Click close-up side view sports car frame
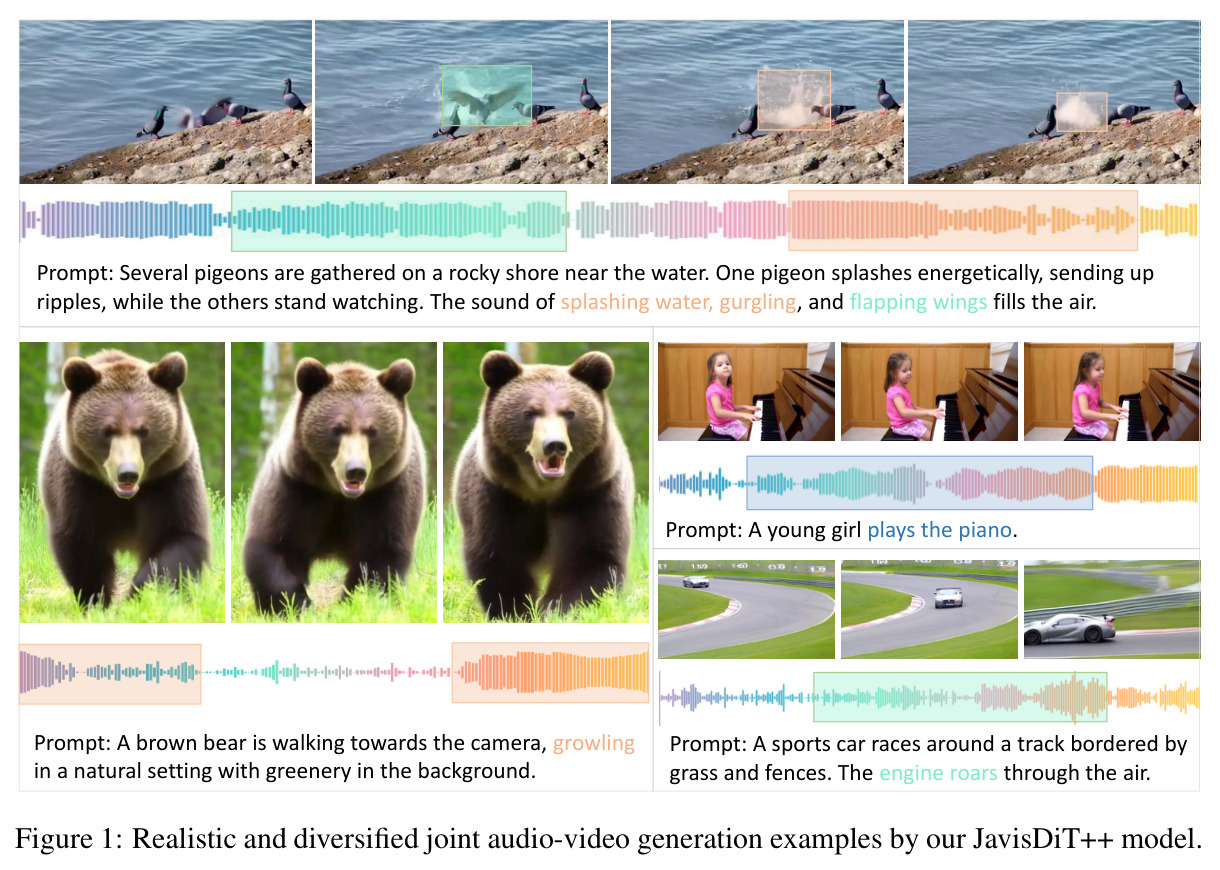The width and height of the screenshot is (1220, 870). pos(1112,609)
